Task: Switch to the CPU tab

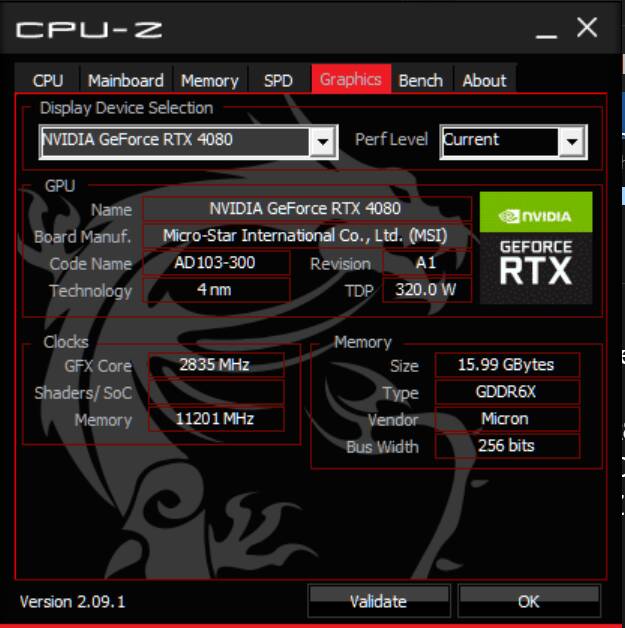Action: (48, 80)
